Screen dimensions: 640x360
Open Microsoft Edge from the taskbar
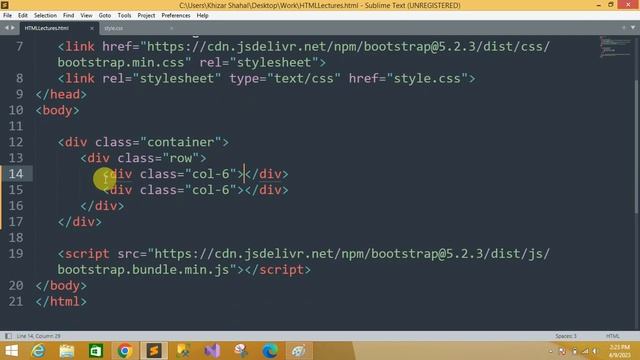coord(270,351)
